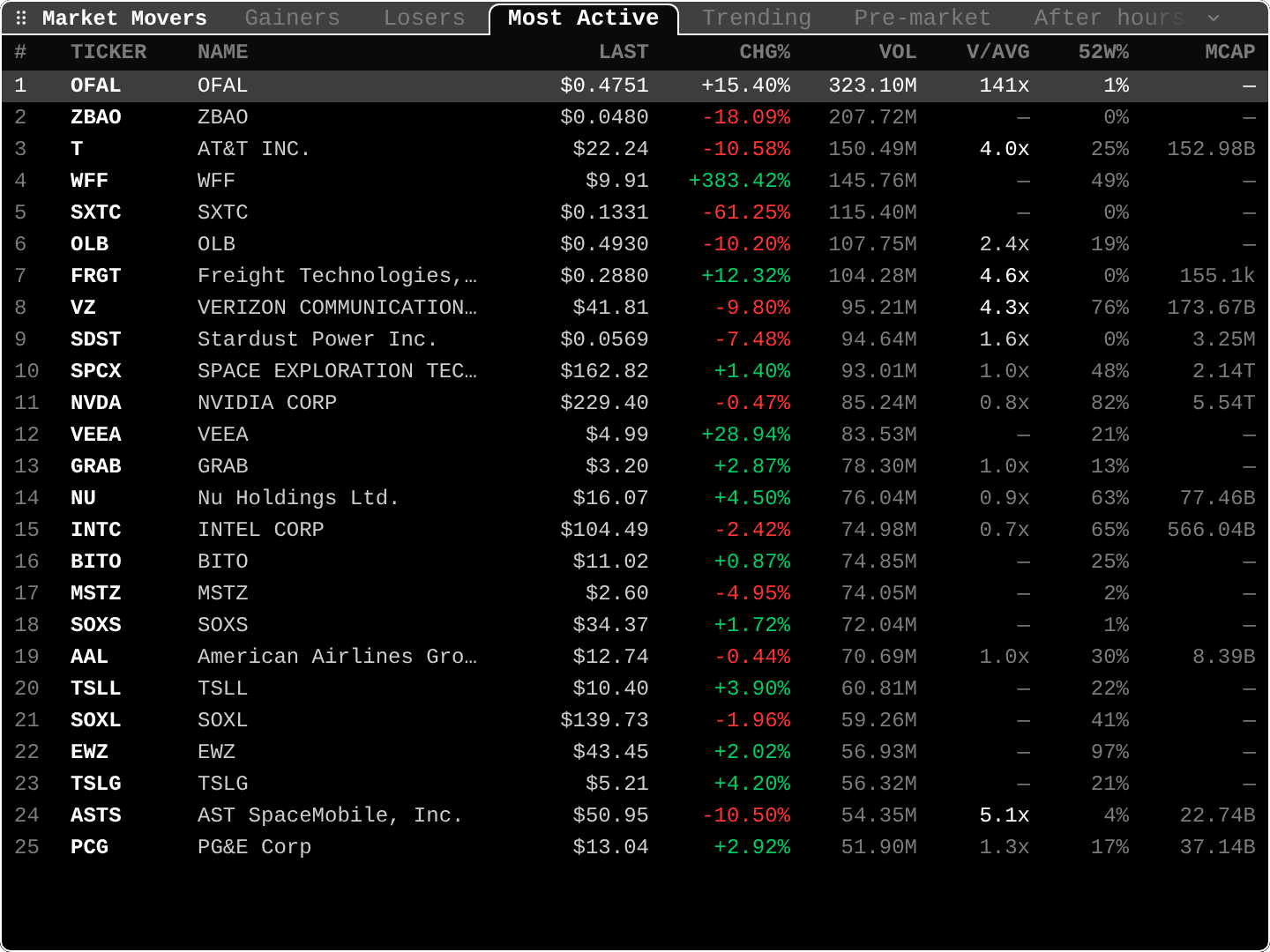
Task: Select GRAB ticker symbol
Action: coord(96,466)
